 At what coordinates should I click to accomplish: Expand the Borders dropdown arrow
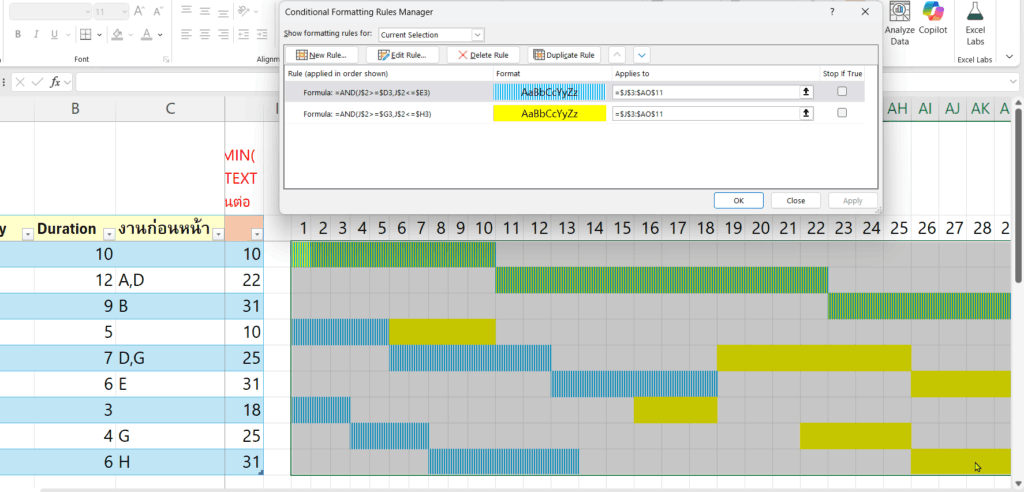point(99,35)
